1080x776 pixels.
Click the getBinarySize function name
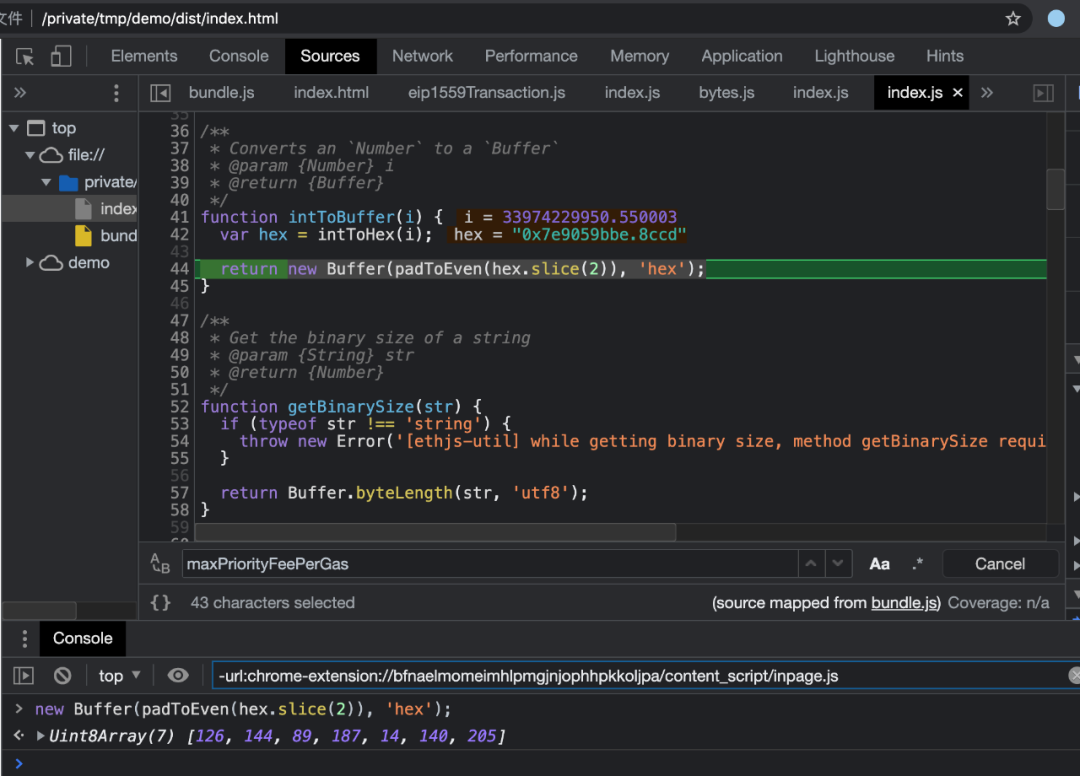coord(351,406)
